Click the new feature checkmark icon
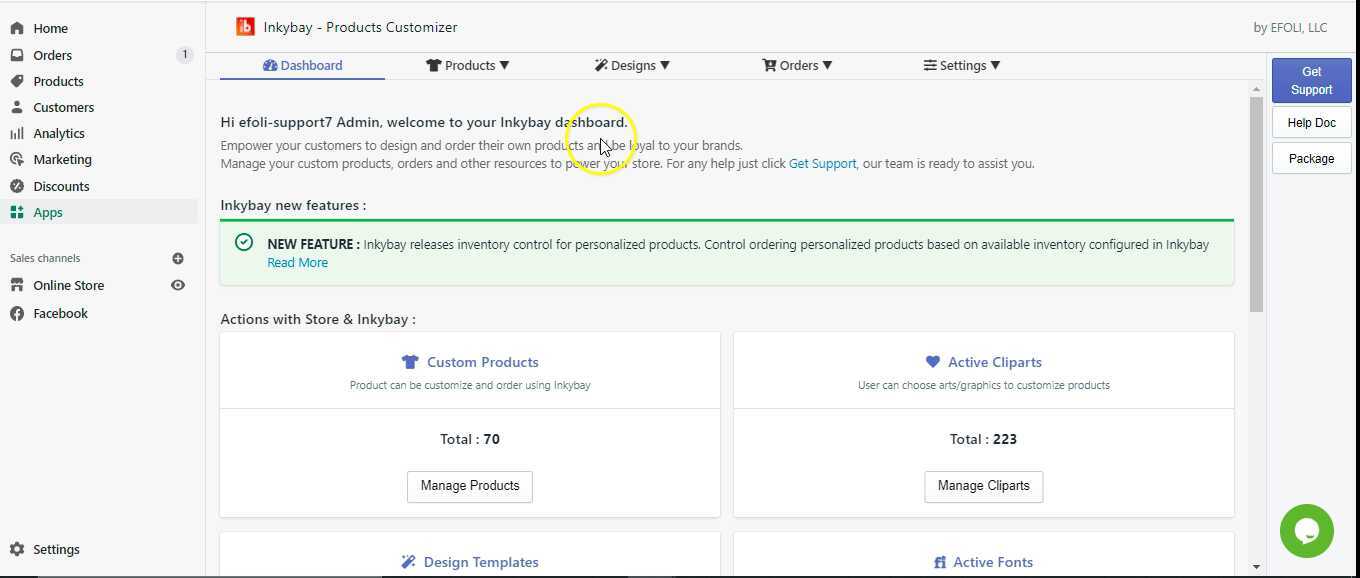 tap(244, 242)
